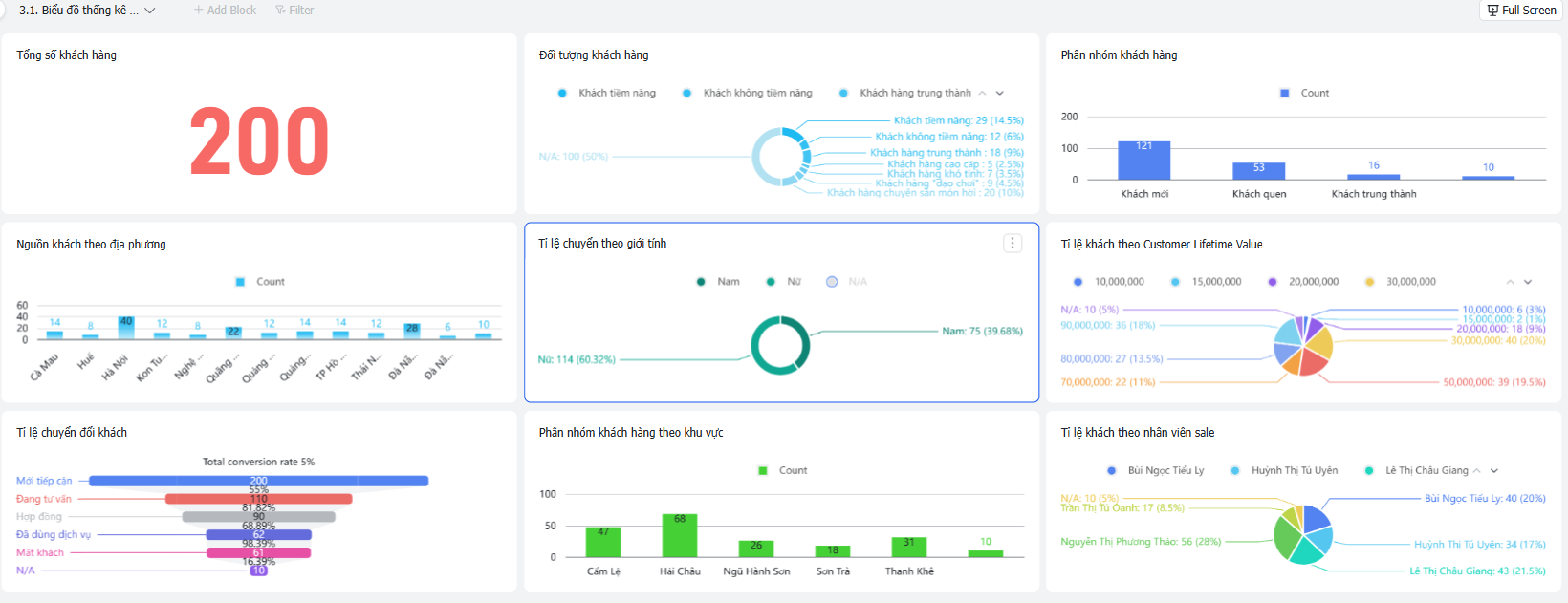Screen dimensions: 1568x603
Task: Click the Đã dùng dịch vụ funnel label
Action: 54,535
